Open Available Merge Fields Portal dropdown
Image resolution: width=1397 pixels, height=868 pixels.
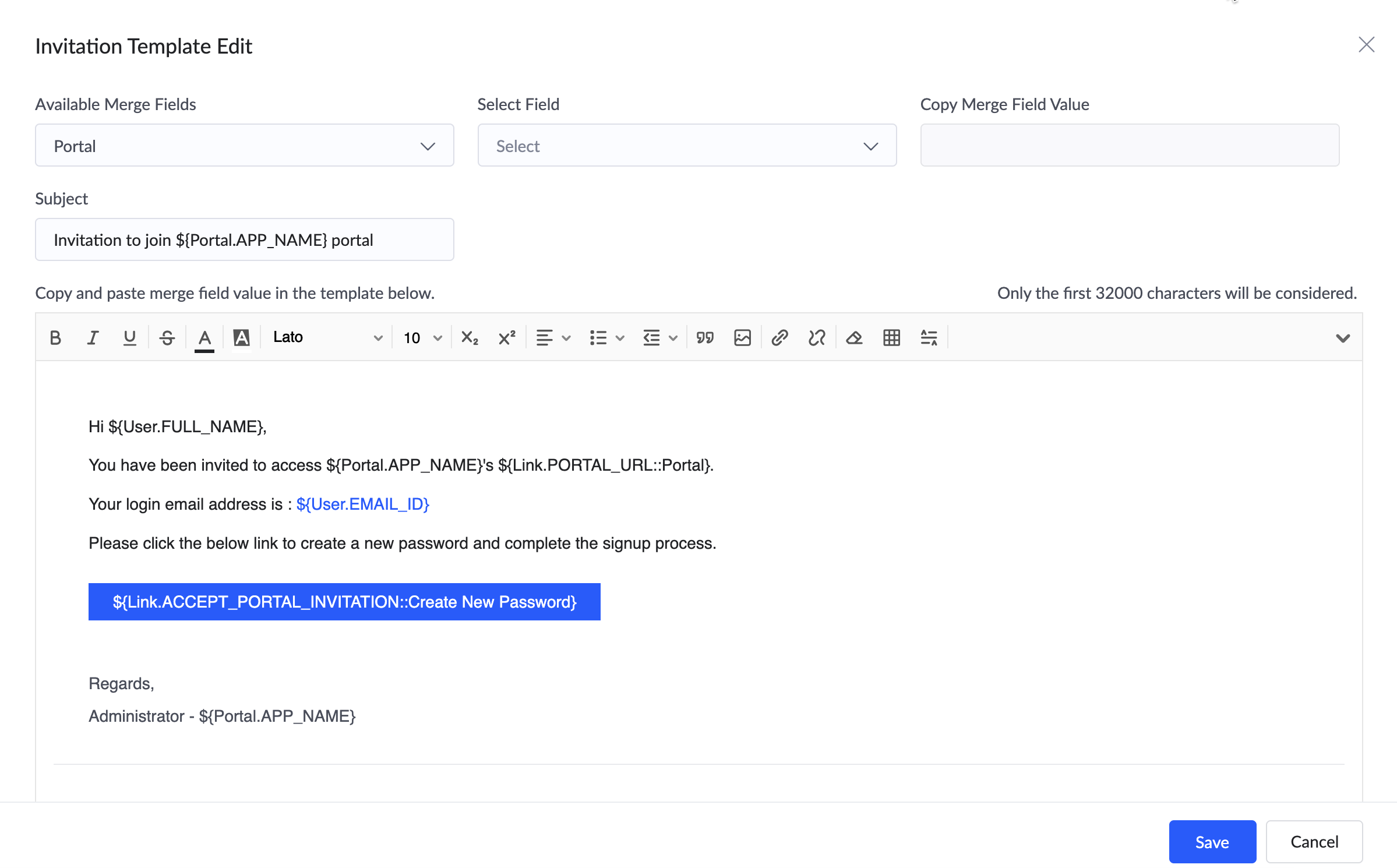coord(244,146)
